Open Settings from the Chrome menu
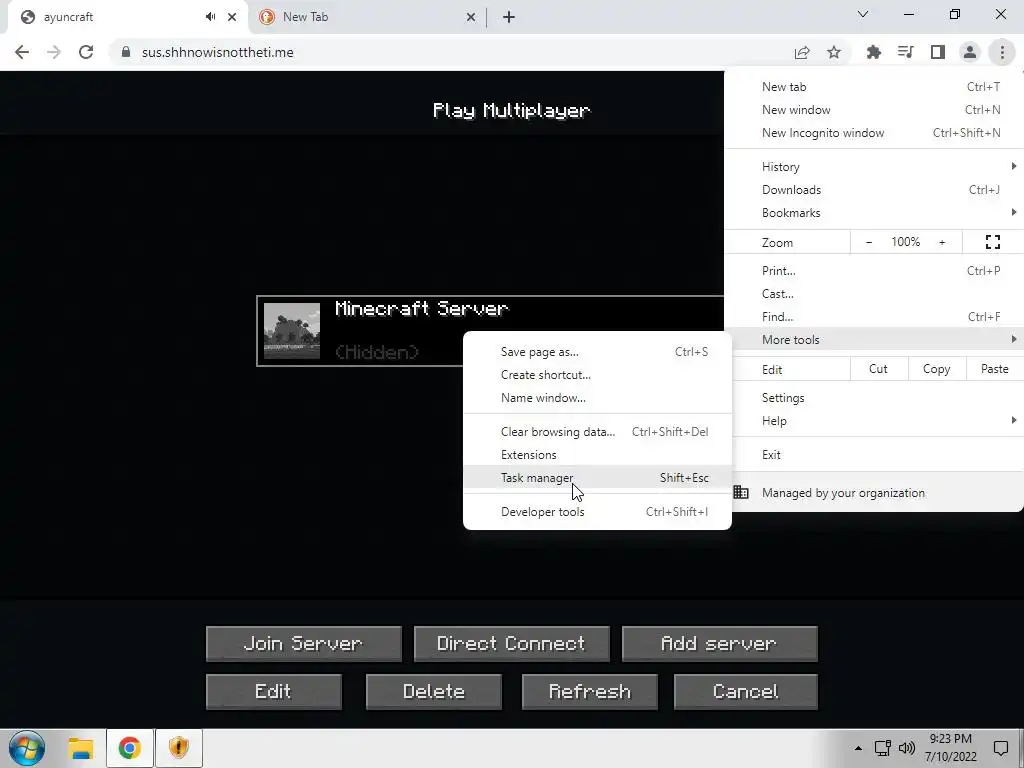The image size is (1024, 768). (x=874, y=398)
